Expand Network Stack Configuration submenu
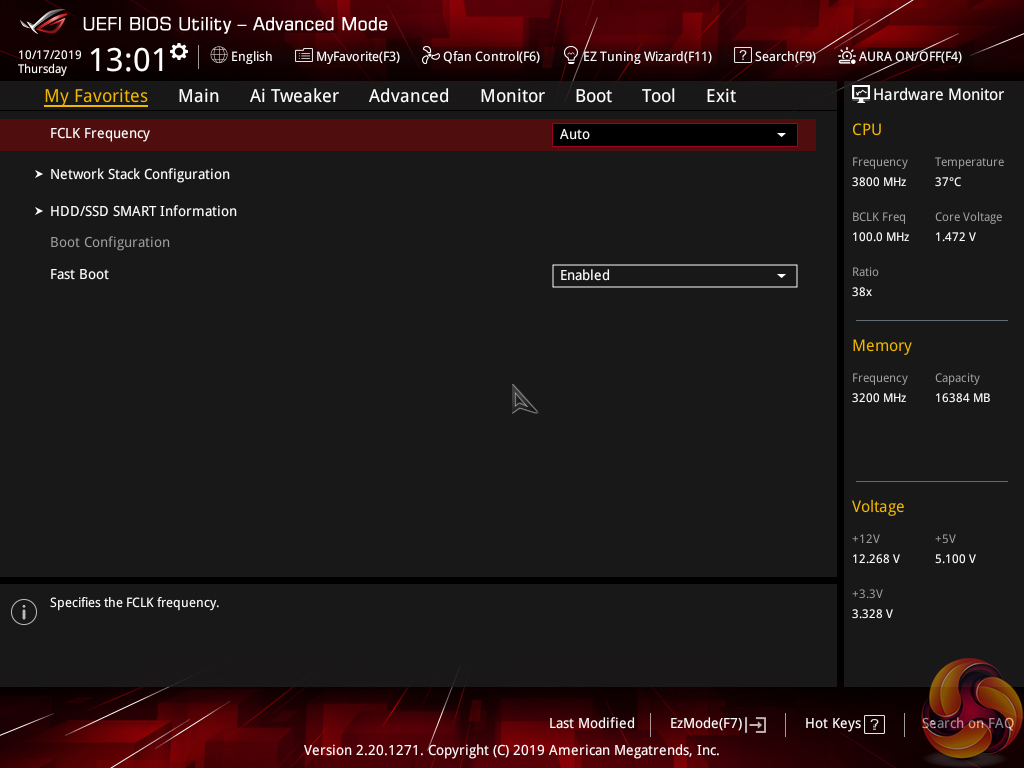 pyautogui.click(x=140, y=174)
